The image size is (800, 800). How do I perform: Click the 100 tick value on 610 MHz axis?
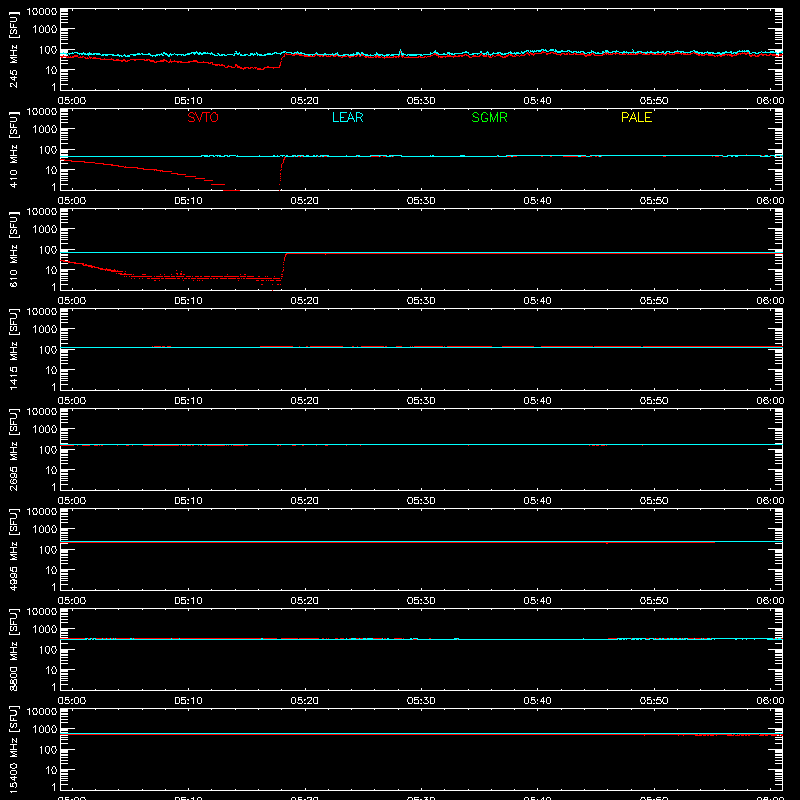coord(48,249)
